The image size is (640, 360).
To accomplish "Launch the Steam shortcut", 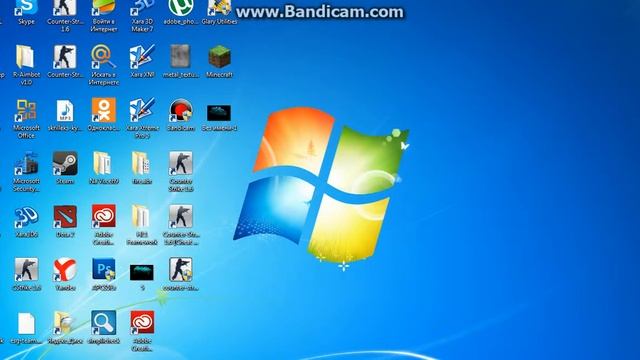I will (x=65, y=168).
